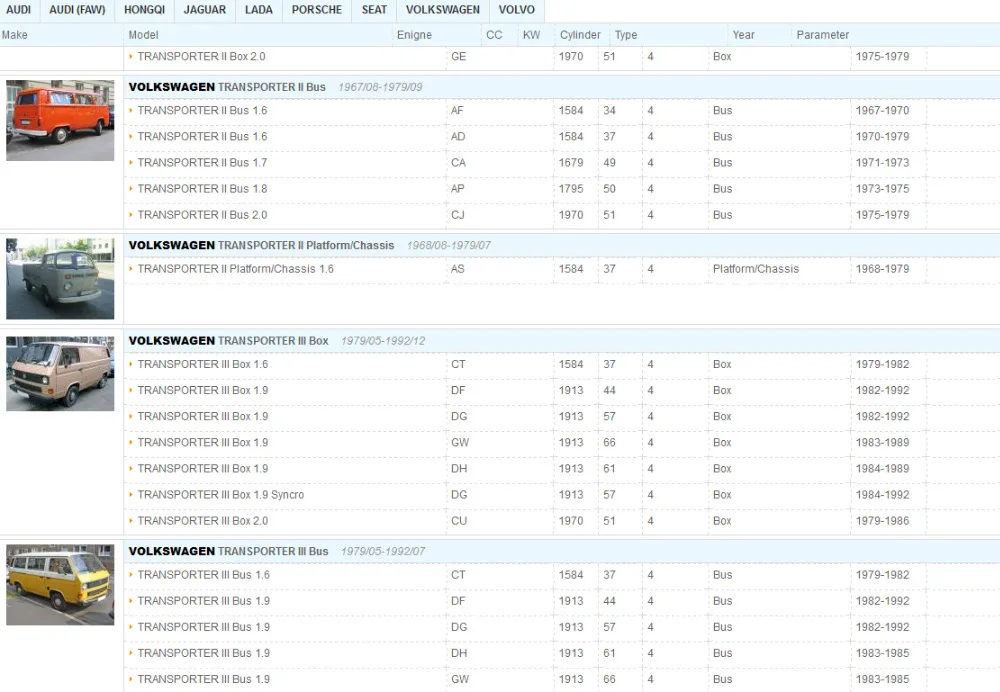The width and height of the screenshot is (1000, 692).
Task: Click engine code AS cell
Action: point(458,269)
